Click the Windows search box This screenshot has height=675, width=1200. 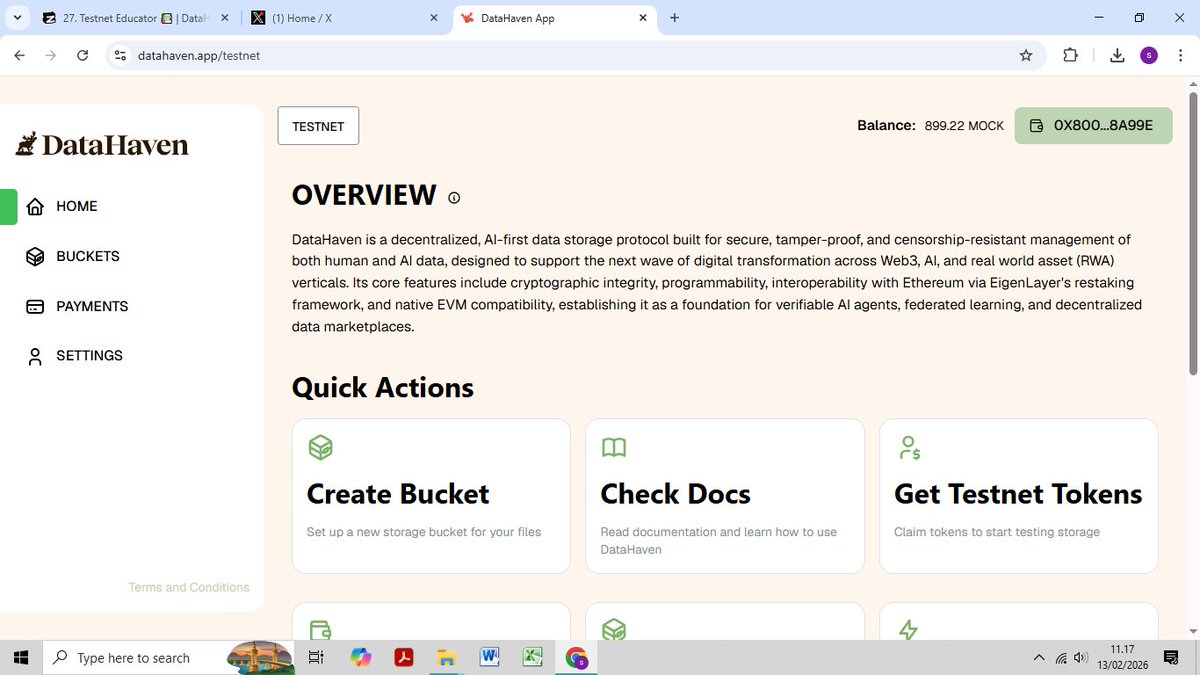168,658
